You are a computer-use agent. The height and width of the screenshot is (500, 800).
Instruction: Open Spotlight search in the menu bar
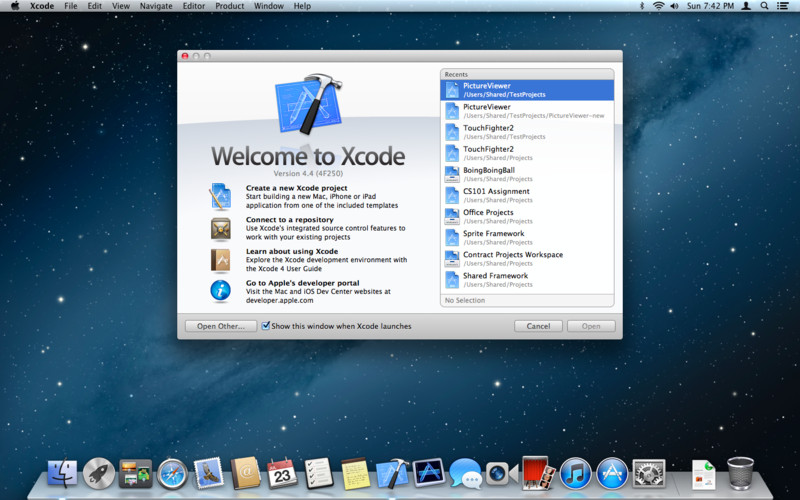[x=765, y=6]
